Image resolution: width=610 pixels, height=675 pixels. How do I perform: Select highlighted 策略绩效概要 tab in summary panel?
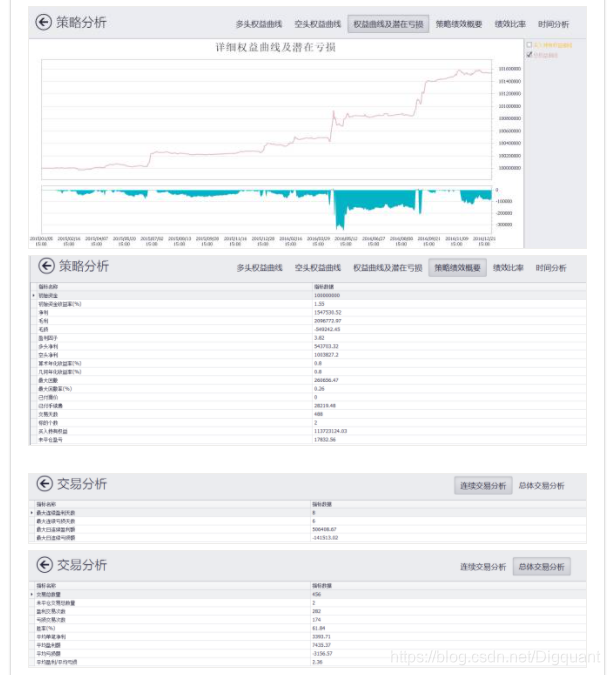coord(457,268)
